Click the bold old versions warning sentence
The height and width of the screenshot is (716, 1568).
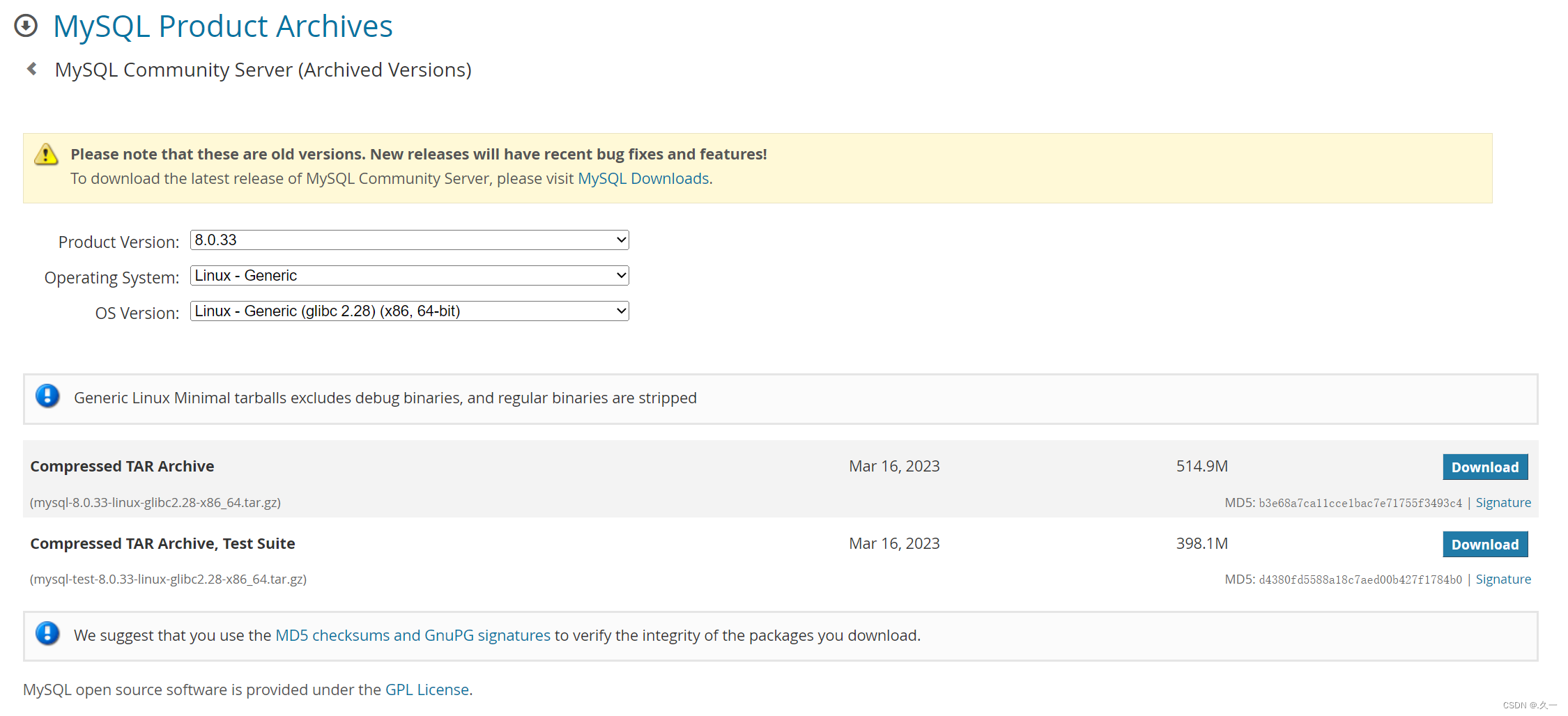[419, 155]
